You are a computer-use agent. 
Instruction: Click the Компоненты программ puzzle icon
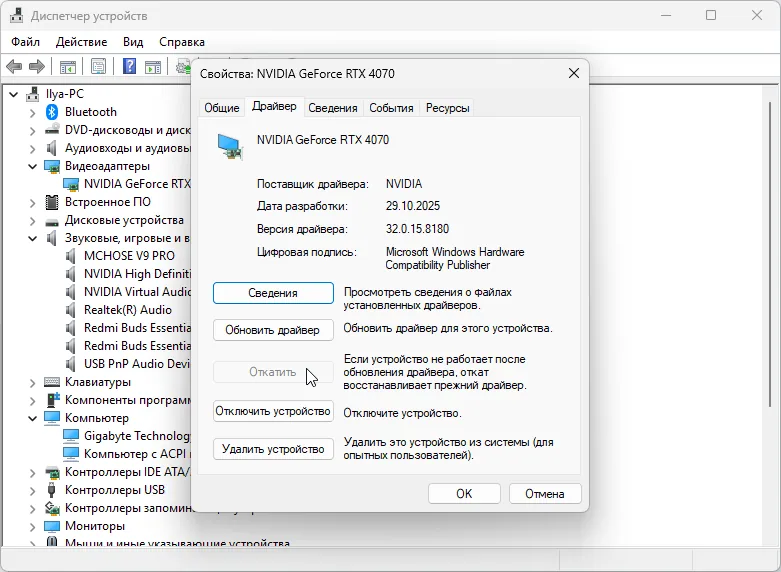52,400
